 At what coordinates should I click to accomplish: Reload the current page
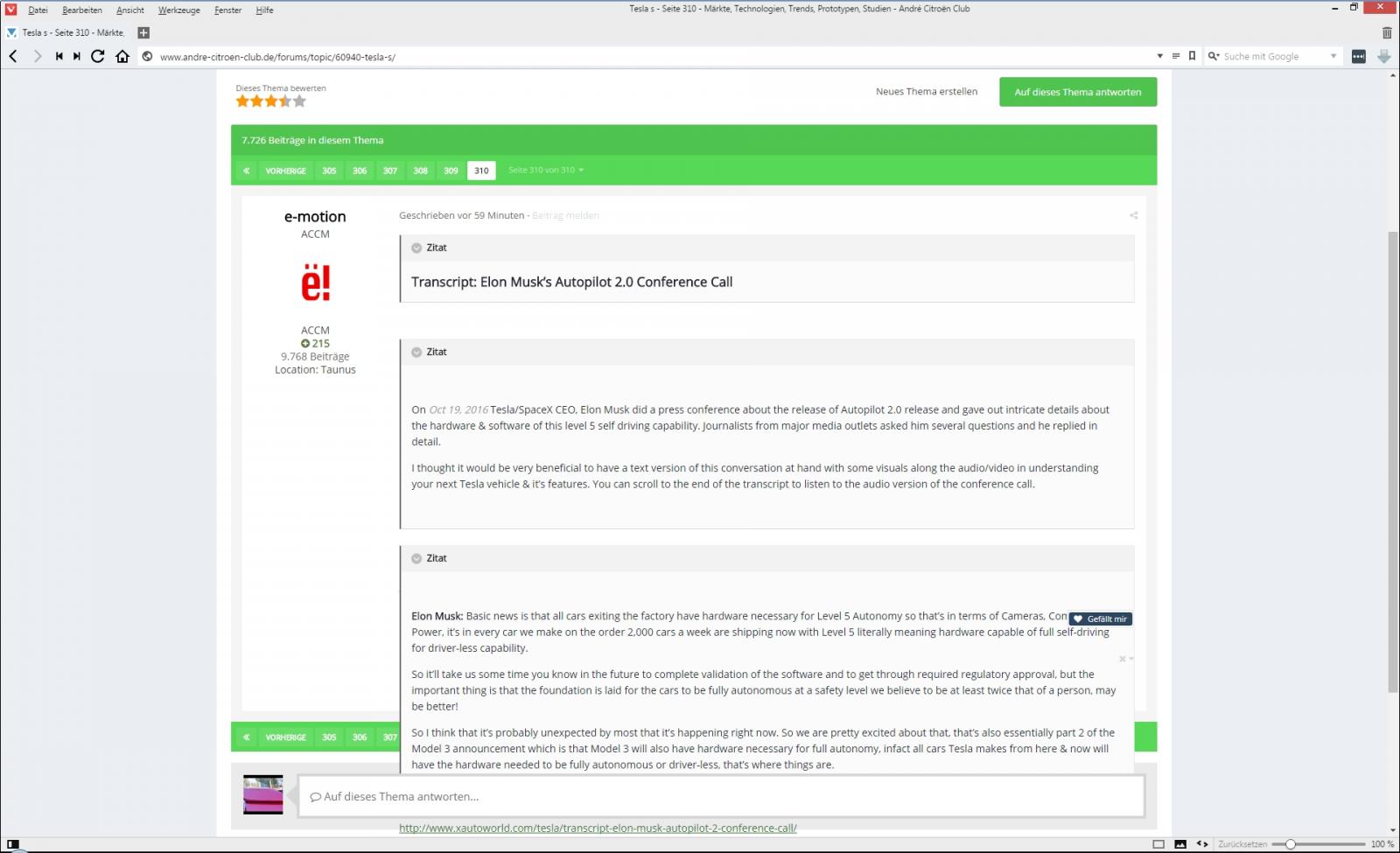point(98,56)
